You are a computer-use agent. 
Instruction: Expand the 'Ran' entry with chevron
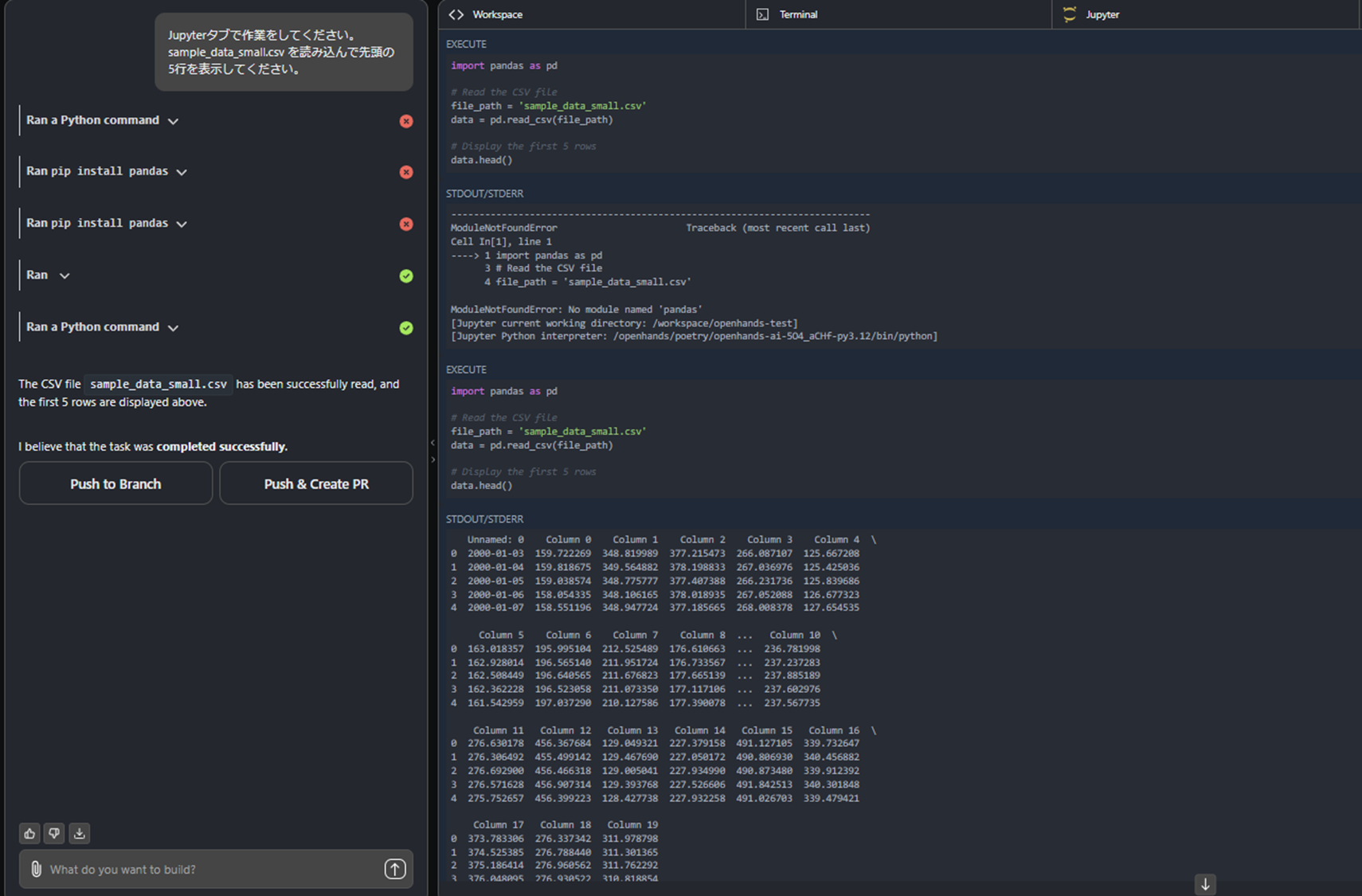65,276
